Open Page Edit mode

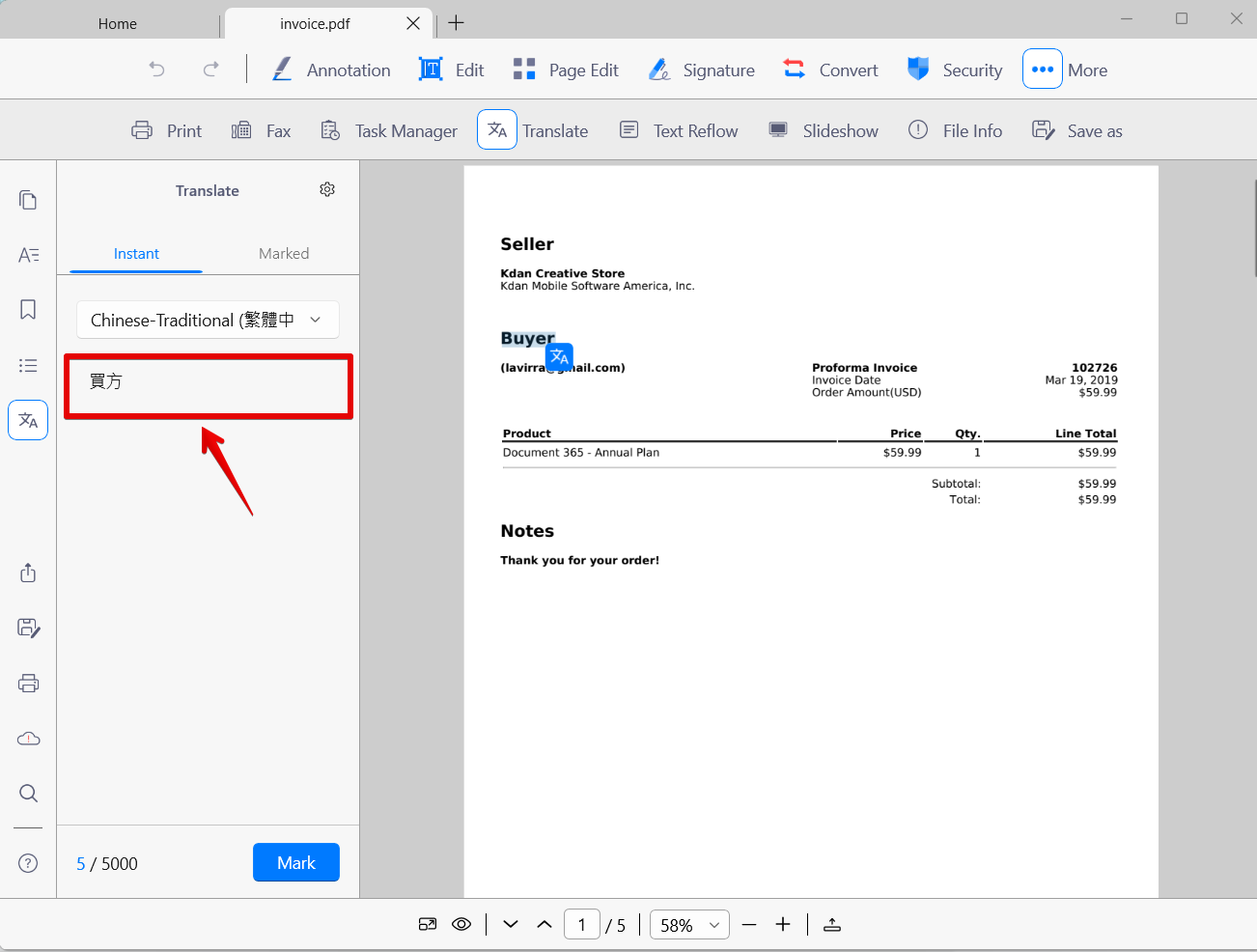(x=566, y=70)
